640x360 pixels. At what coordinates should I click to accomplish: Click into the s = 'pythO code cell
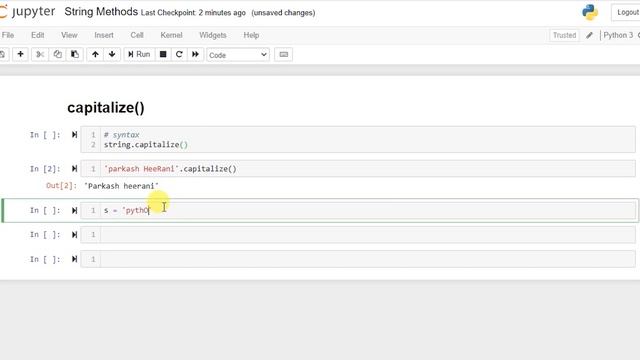(358, 210)
